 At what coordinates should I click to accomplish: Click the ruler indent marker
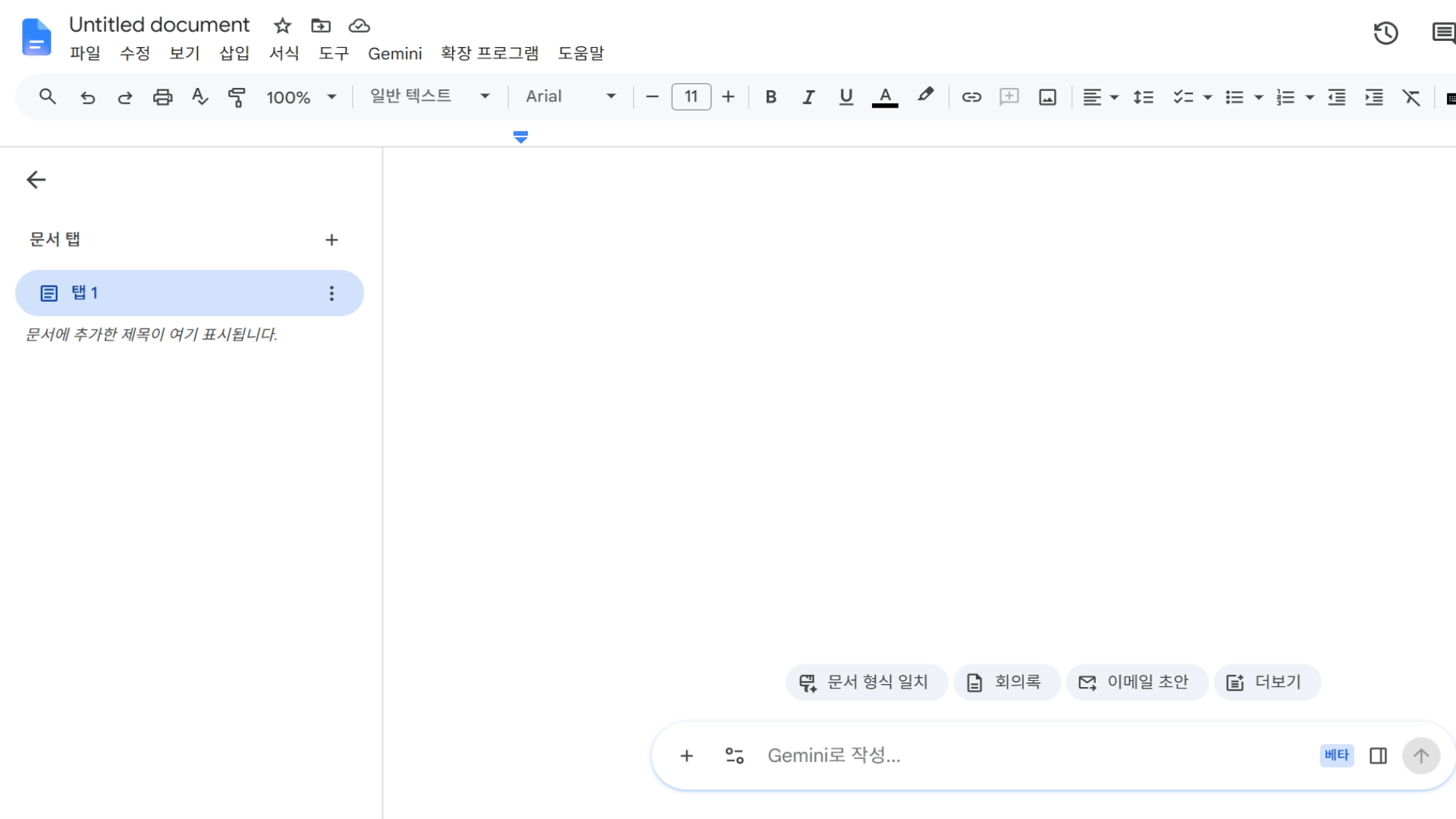(520, 137)
